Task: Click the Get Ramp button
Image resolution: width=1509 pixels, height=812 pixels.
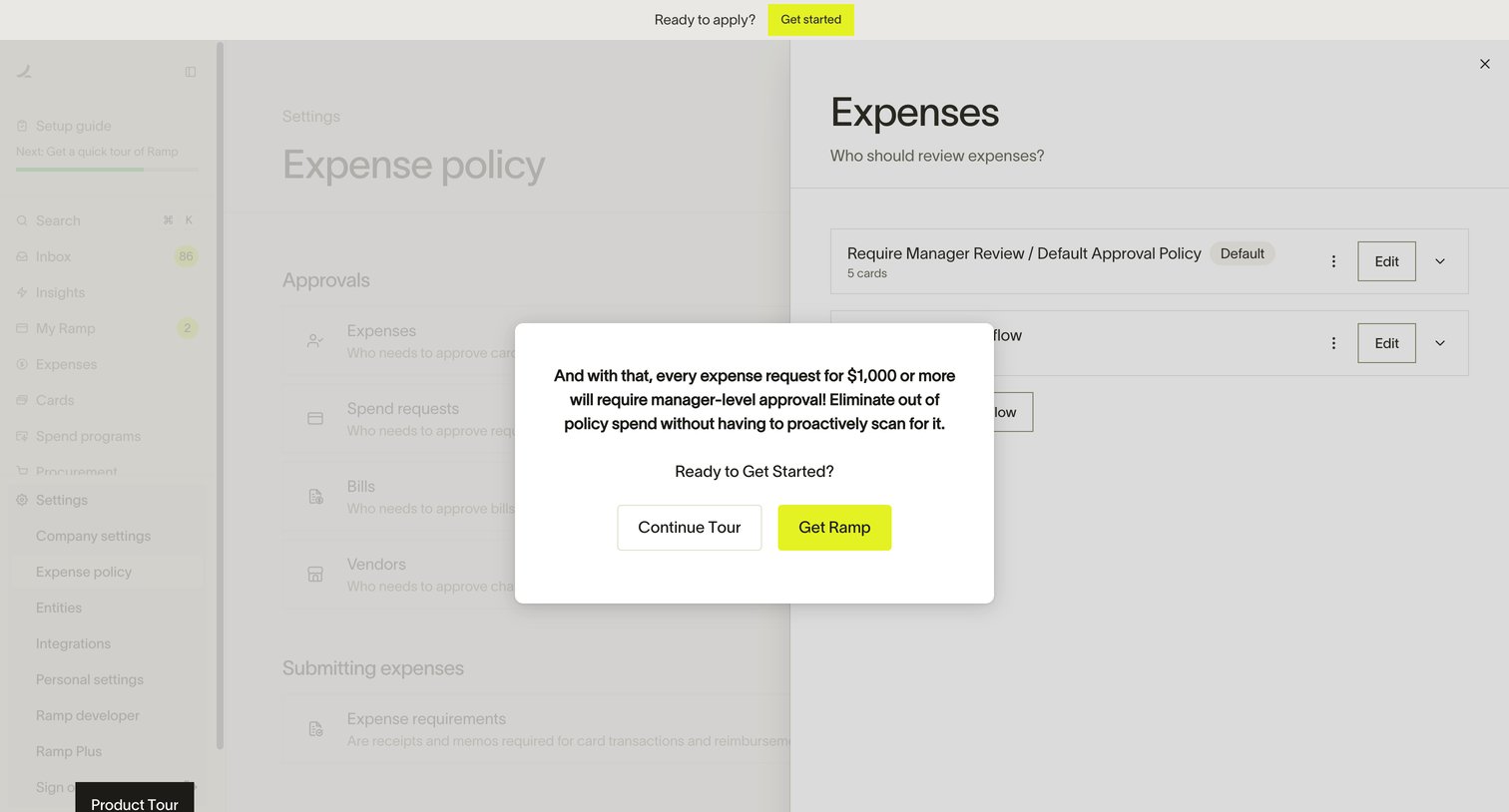Action: click(834, 527)
